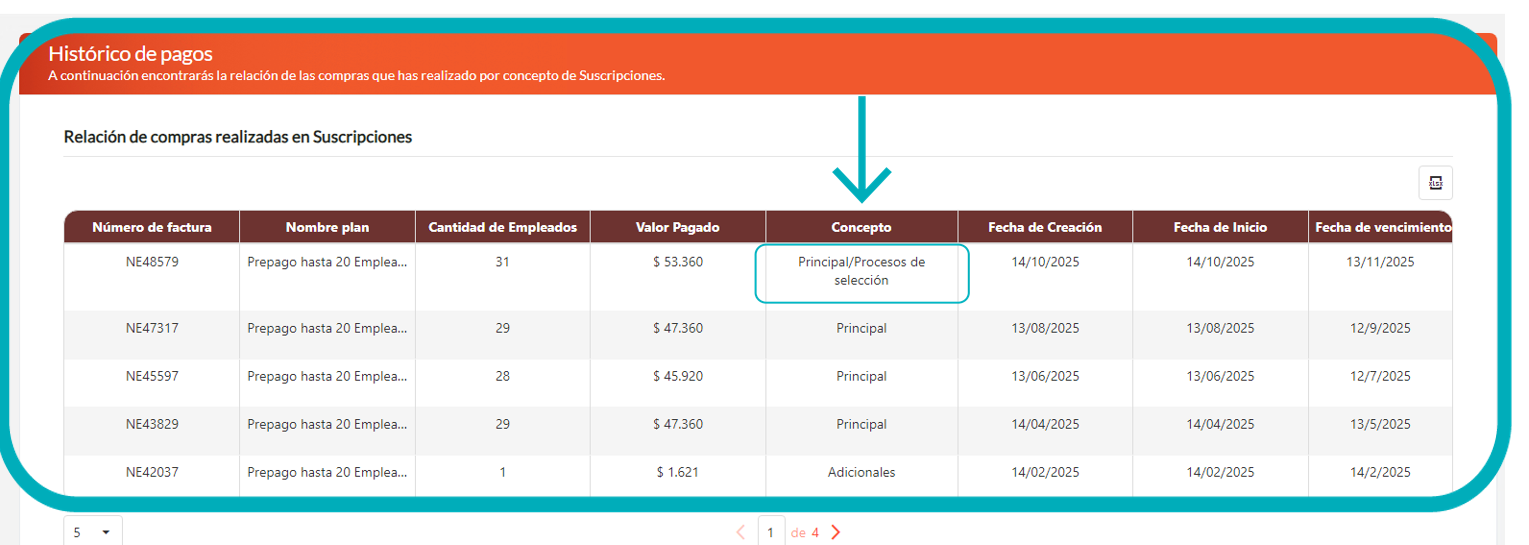Select invoice row NE43829

point(152,424)
